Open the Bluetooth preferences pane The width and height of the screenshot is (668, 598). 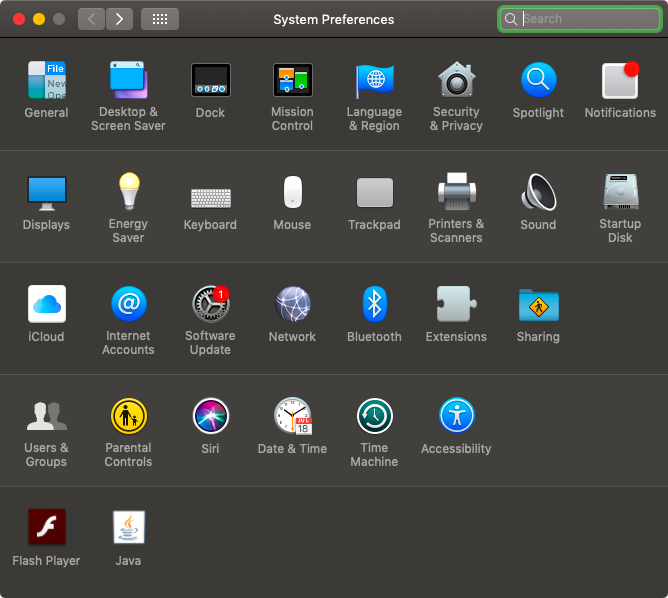click(x=374, y=304)
